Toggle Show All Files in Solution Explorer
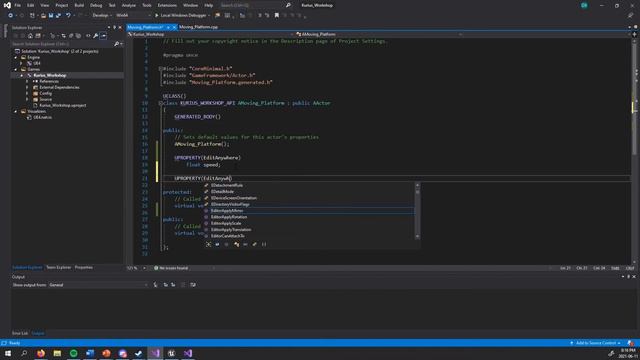Screen dimensions: 640x360 point(78,36)
